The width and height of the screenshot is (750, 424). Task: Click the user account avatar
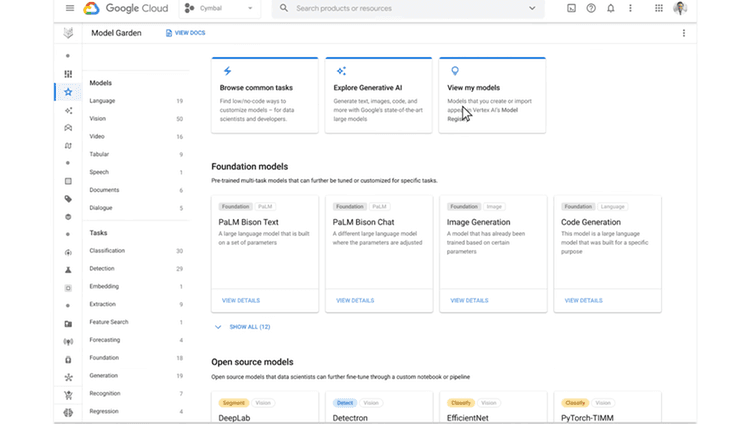tap(680, 8)
